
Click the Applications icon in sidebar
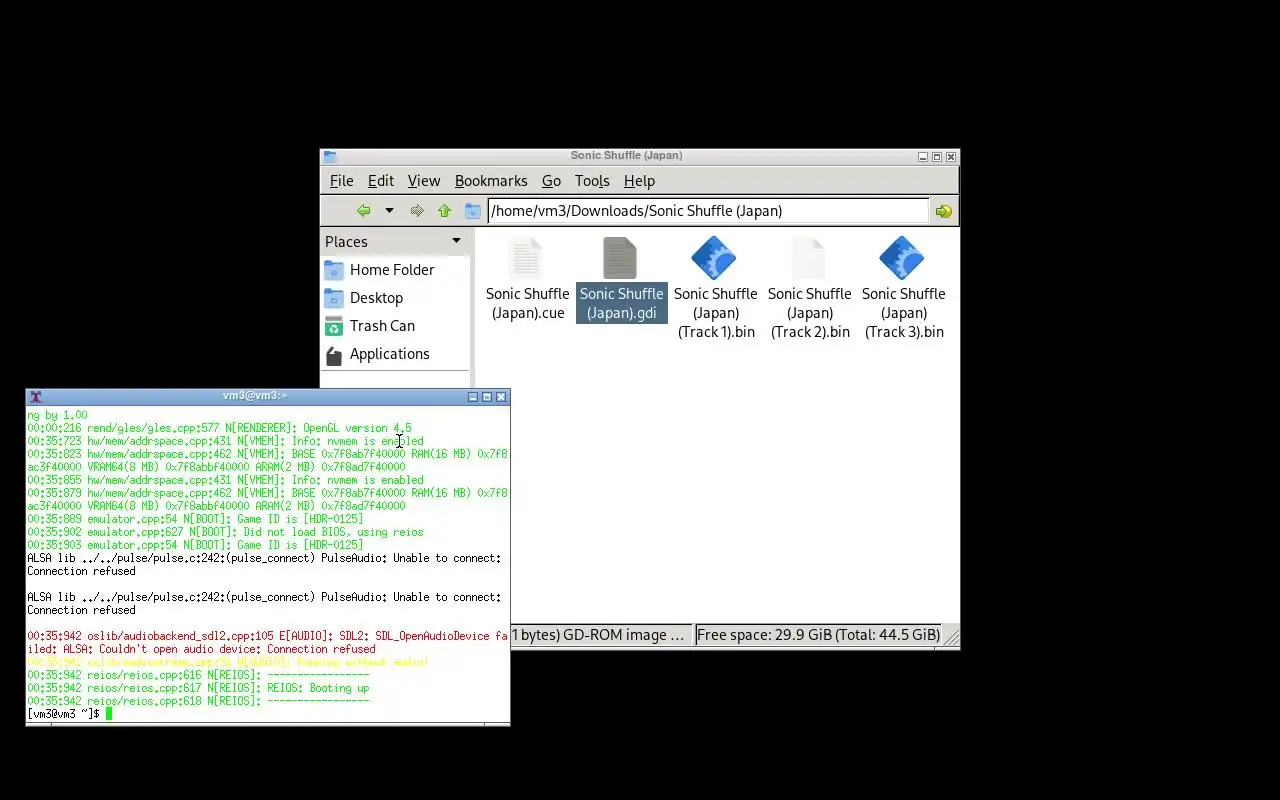(x=334, y=354)
